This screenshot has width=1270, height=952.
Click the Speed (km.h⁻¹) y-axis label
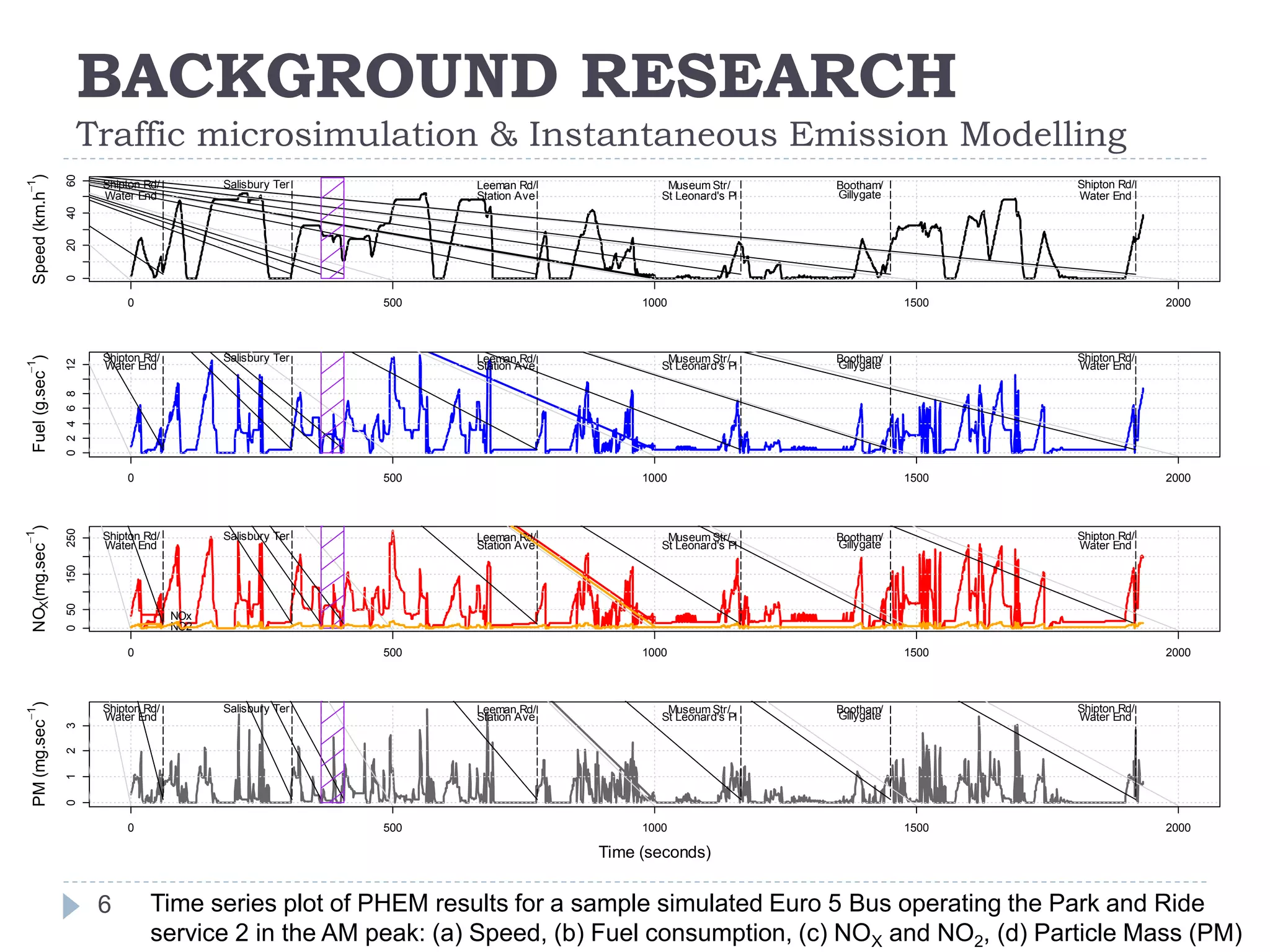pos(38,229)
